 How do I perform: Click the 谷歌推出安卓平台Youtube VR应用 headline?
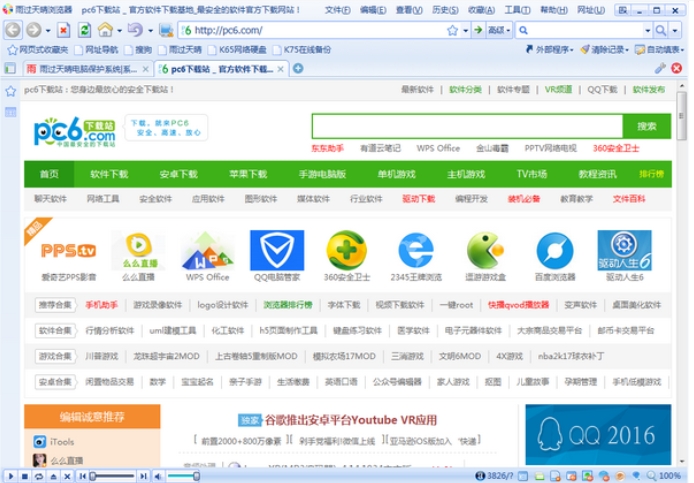[351, 420]
